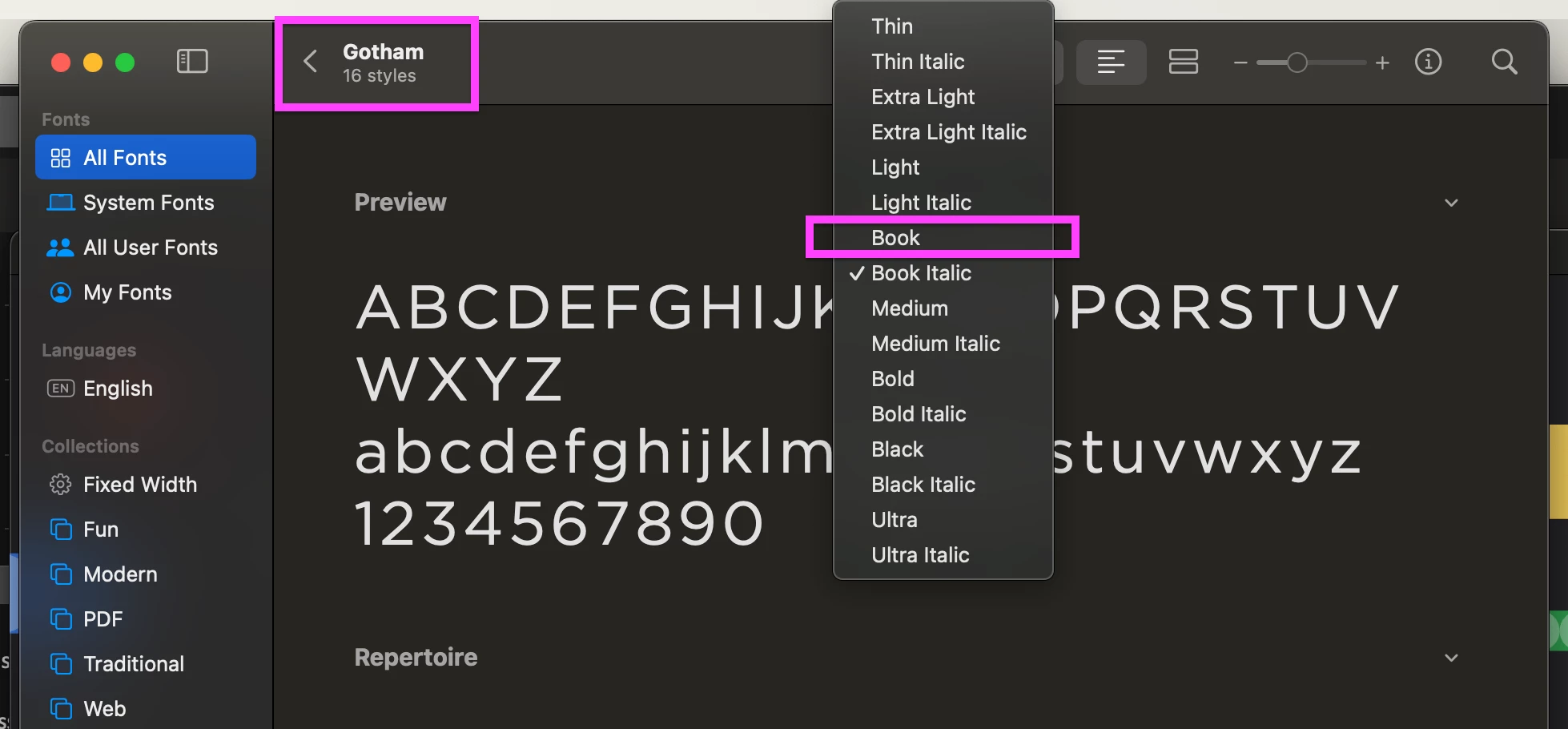
Task: Choose Bold Italic style
Action: click(x=943, y=414)
